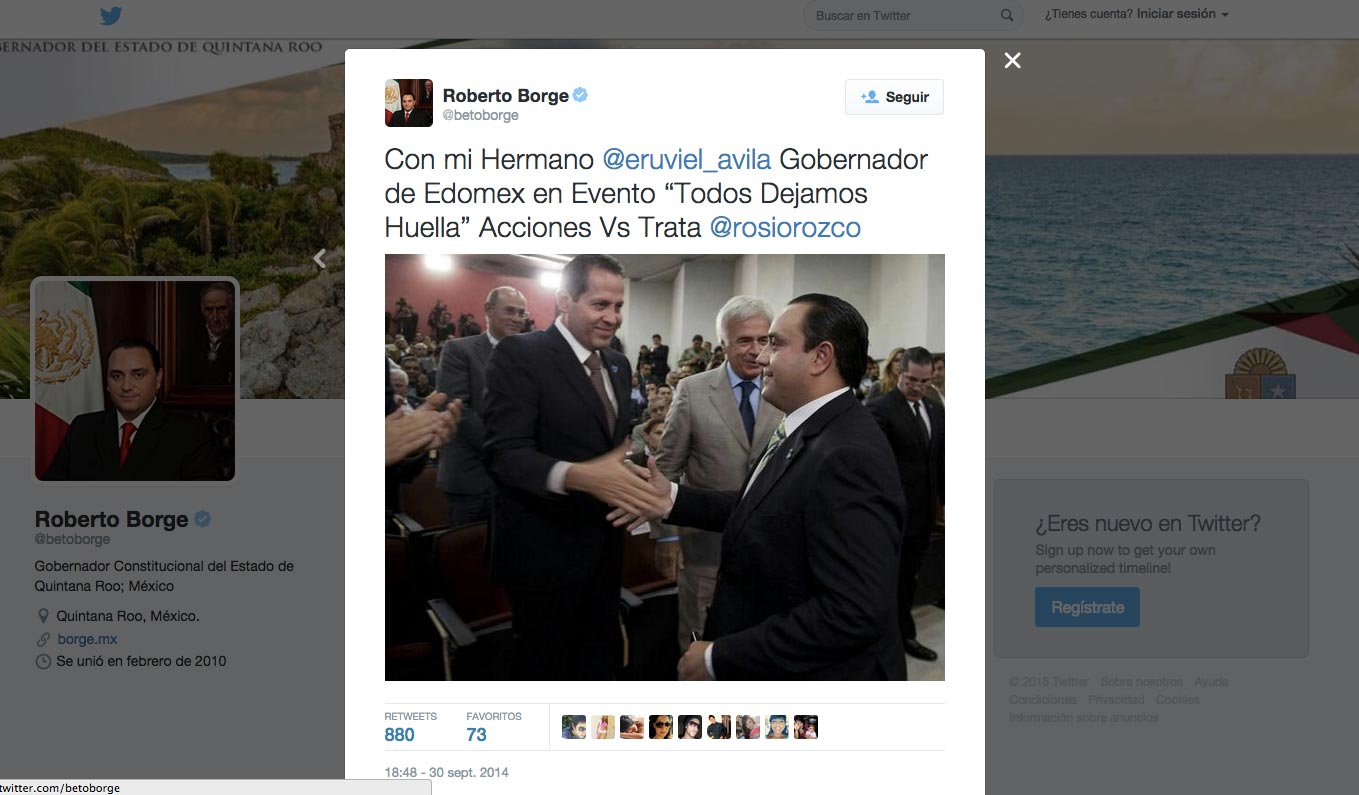
Task: Open tweet author's avatar thumbnail
Action: pyautogui.click(x=409, y=103)
